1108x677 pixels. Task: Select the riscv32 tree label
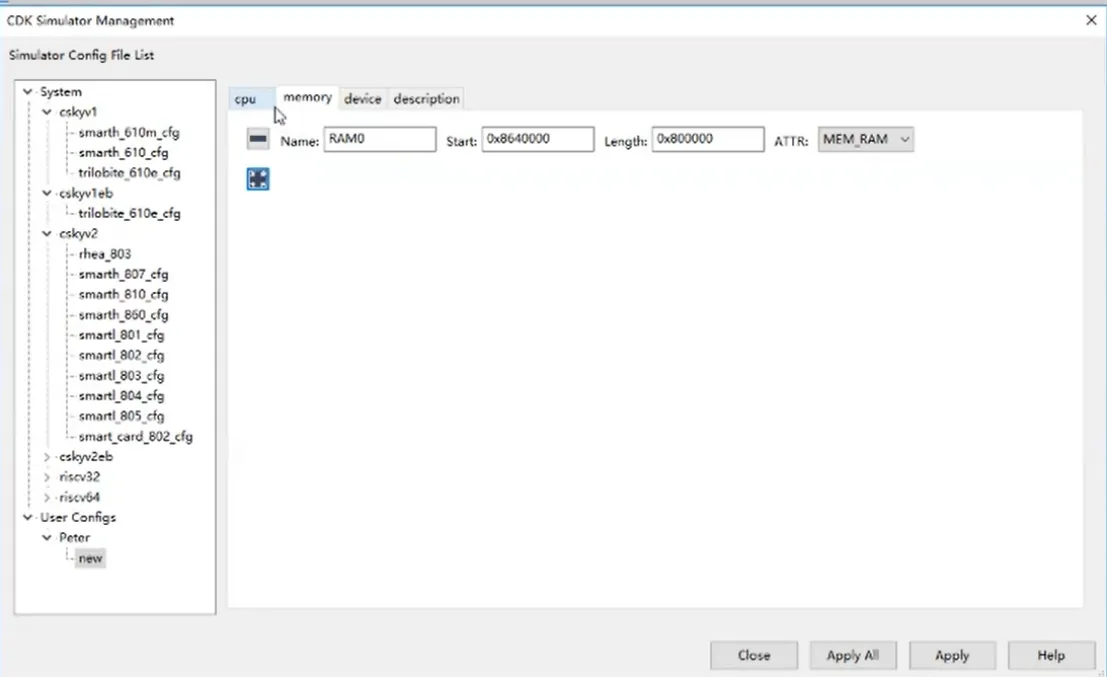[80, 477]
